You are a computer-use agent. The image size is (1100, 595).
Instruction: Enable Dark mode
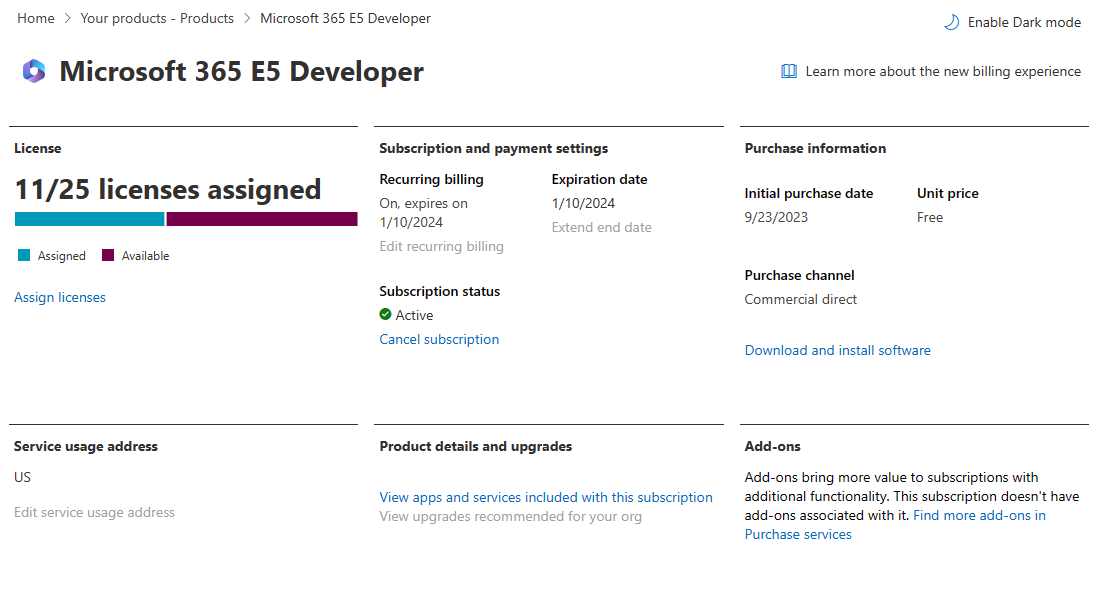click(1012, 22)
